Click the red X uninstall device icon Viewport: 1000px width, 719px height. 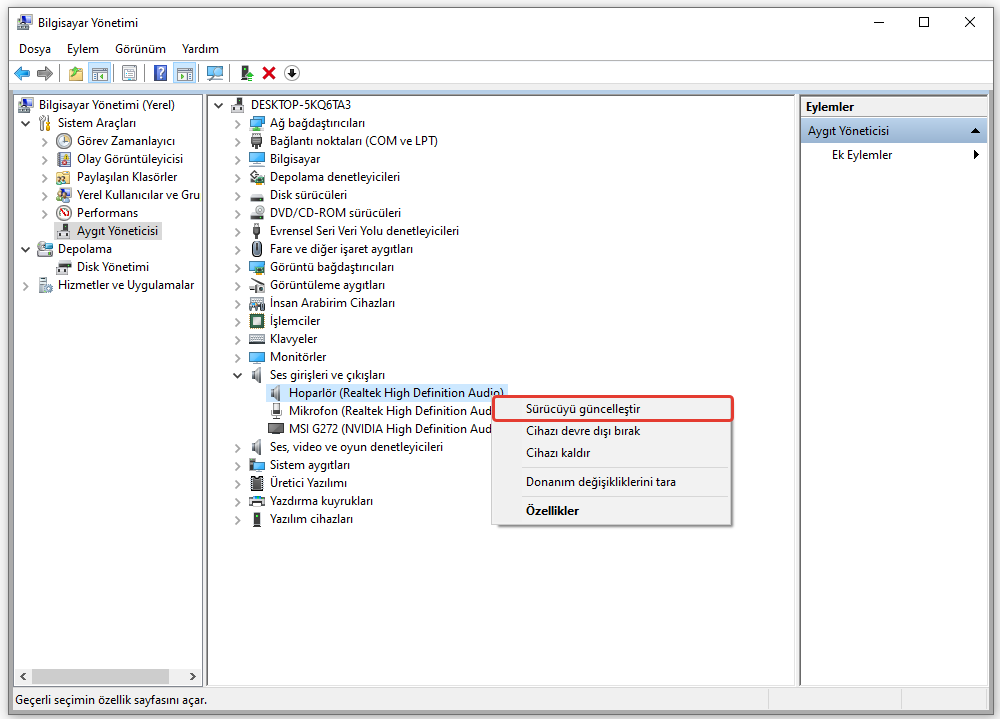(x=269, y=73)
